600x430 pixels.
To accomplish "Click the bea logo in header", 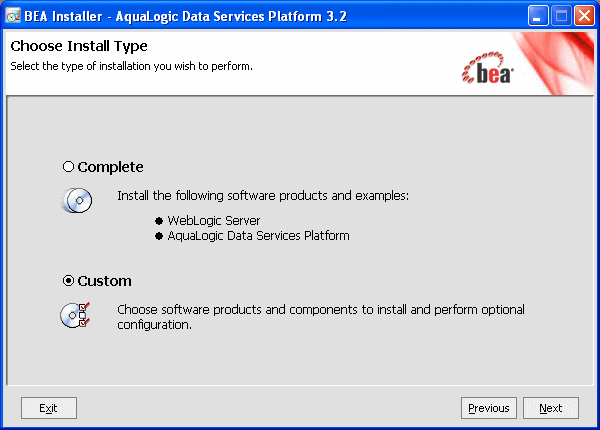I will click(x=488, y=68).
